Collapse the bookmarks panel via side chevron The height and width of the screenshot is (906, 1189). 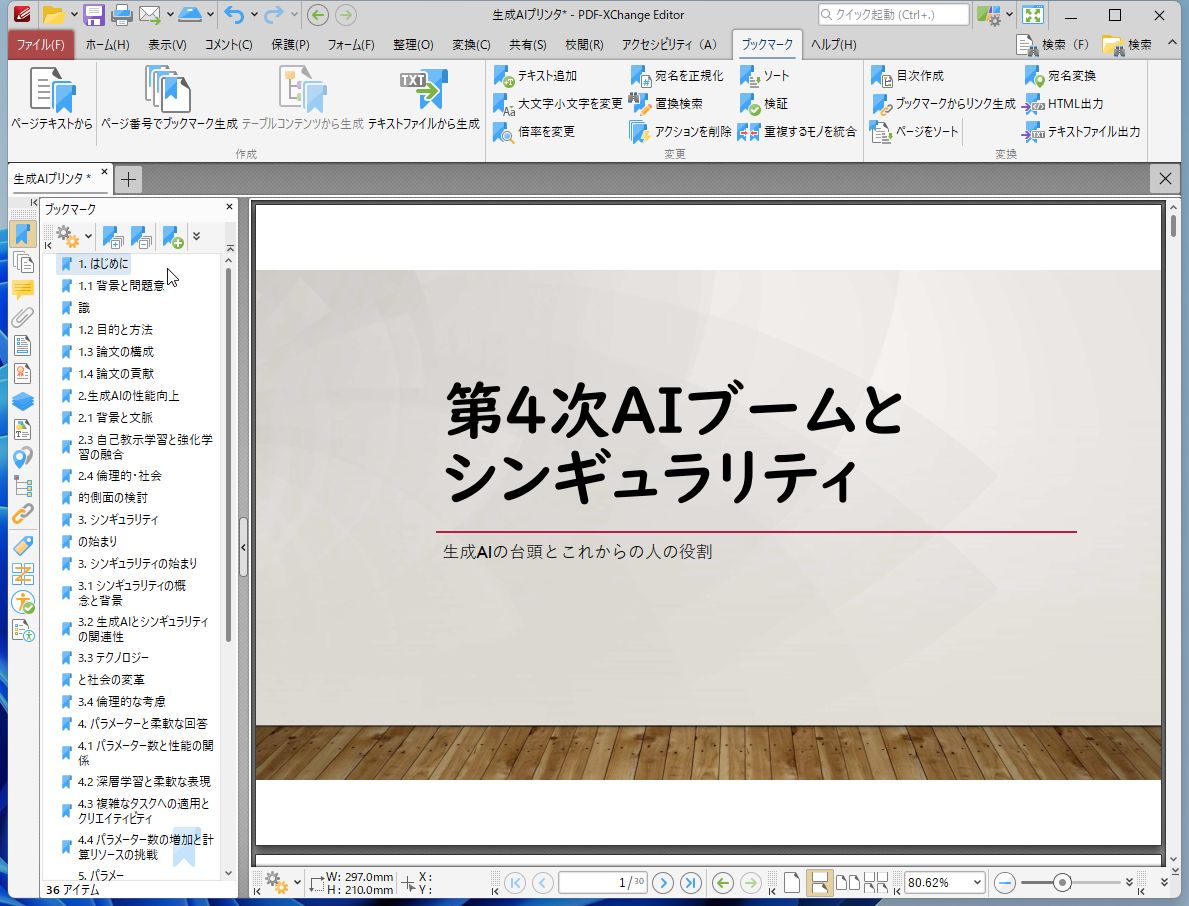point(243,547)
